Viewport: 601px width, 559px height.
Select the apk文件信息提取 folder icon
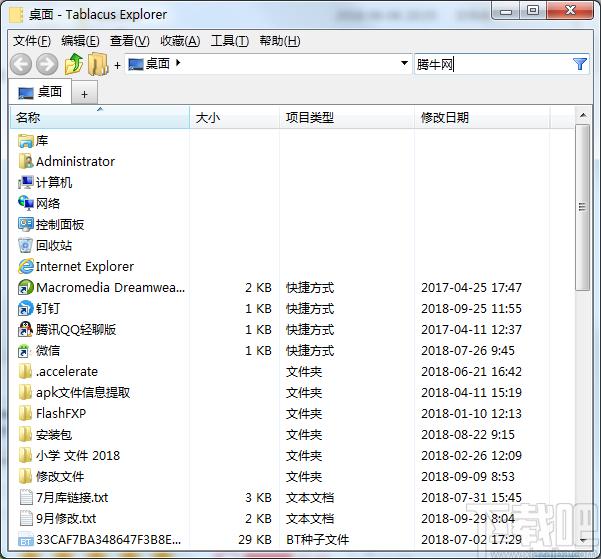click(25, 392)
